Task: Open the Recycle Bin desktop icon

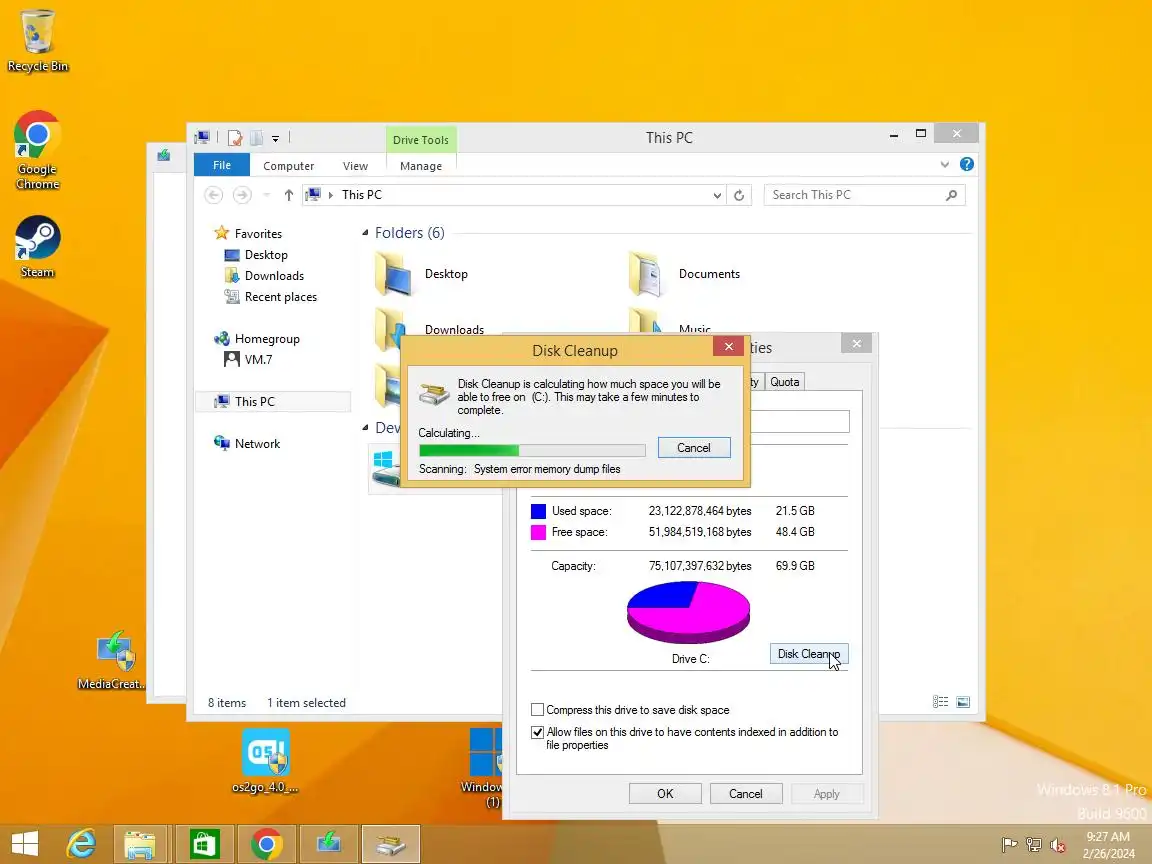Action: (37, 41)
